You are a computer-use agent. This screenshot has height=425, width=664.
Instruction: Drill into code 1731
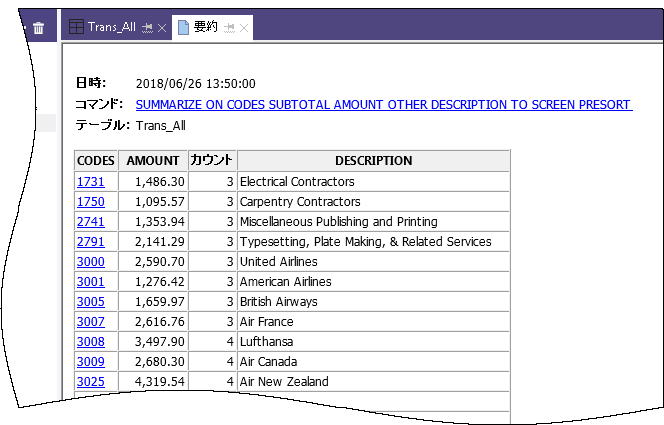(89, 182)
